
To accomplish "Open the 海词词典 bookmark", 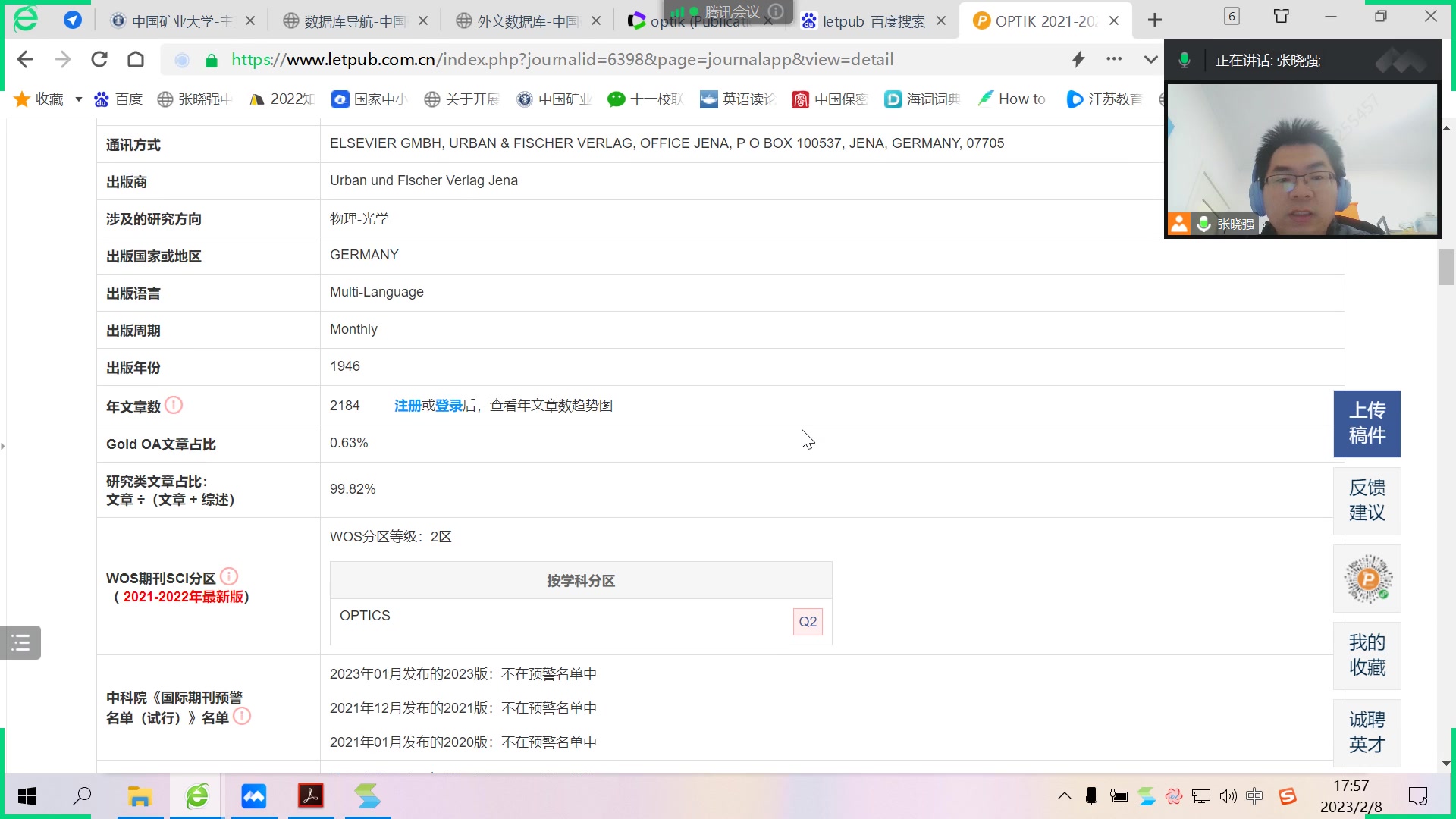I will coord(922,99).
